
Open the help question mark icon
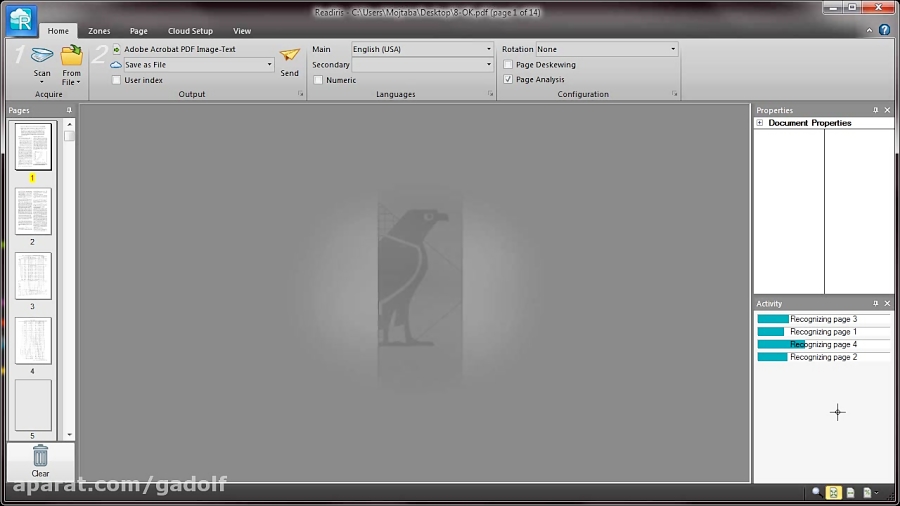click(885, 30)
